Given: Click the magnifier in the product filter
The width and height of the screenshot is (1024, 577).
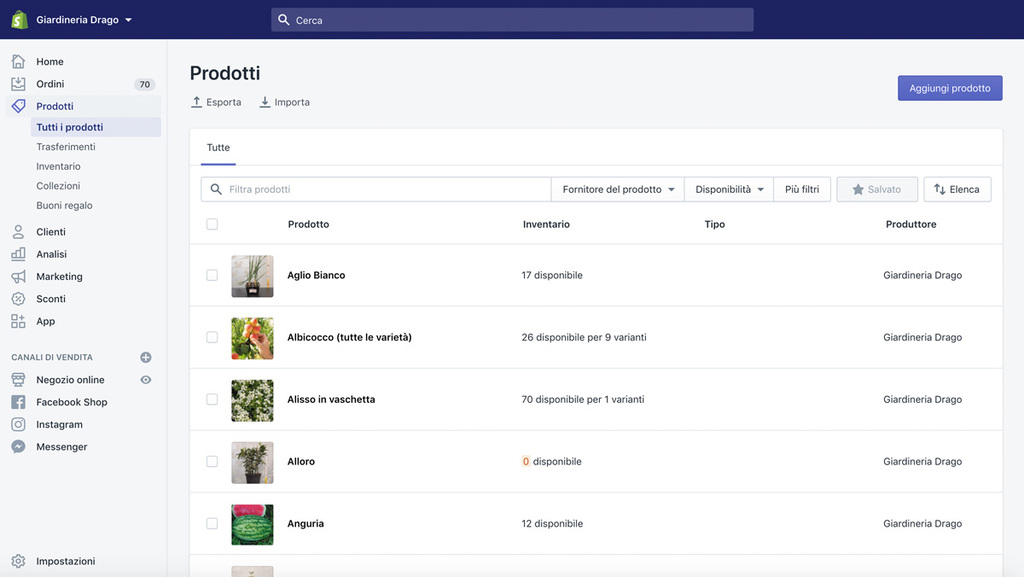Looking at the screenshot, I should 216,189.
